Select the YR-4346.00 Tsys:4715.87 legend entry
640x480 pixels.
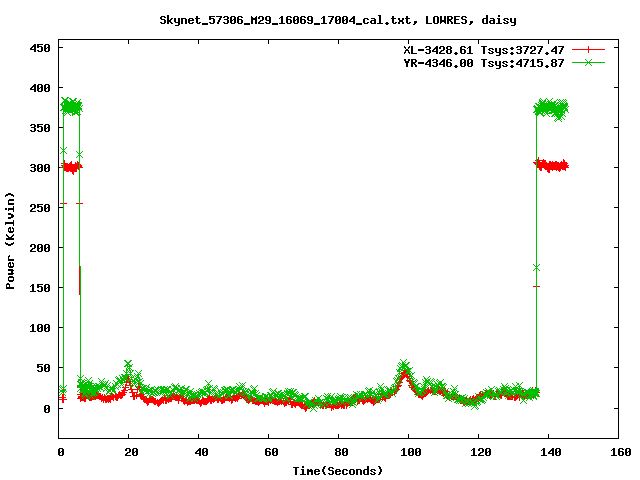[483, 63]
